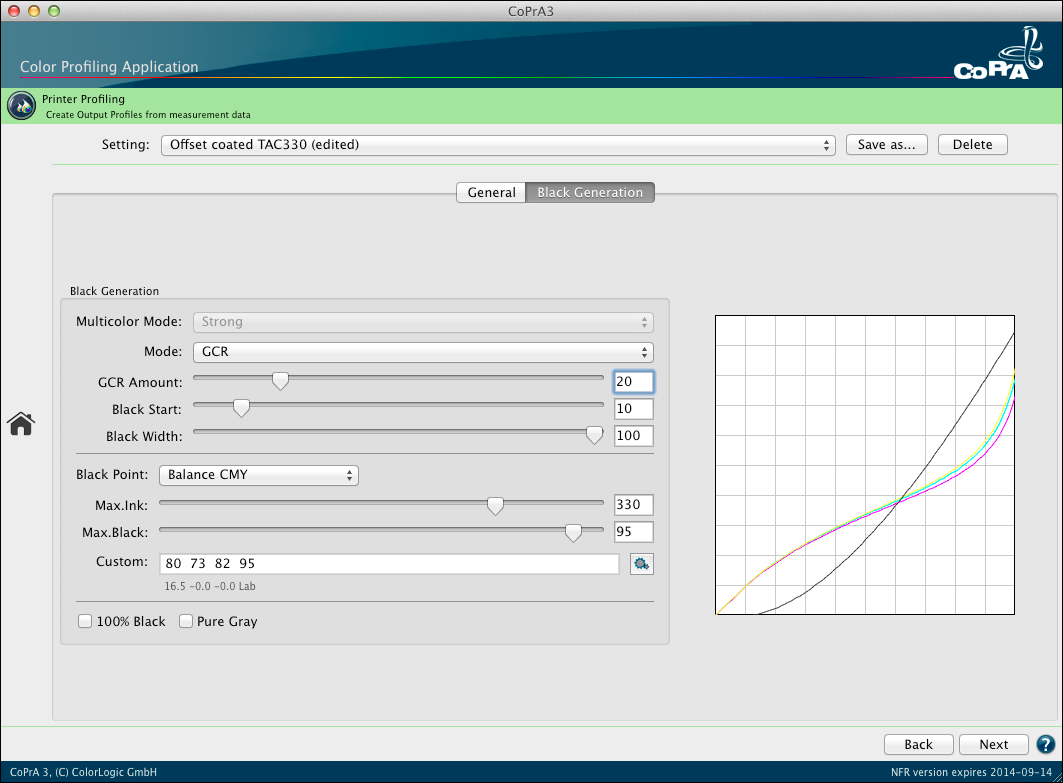
Task: Click the Max.Ink slider handle
Action: point(495,507)
